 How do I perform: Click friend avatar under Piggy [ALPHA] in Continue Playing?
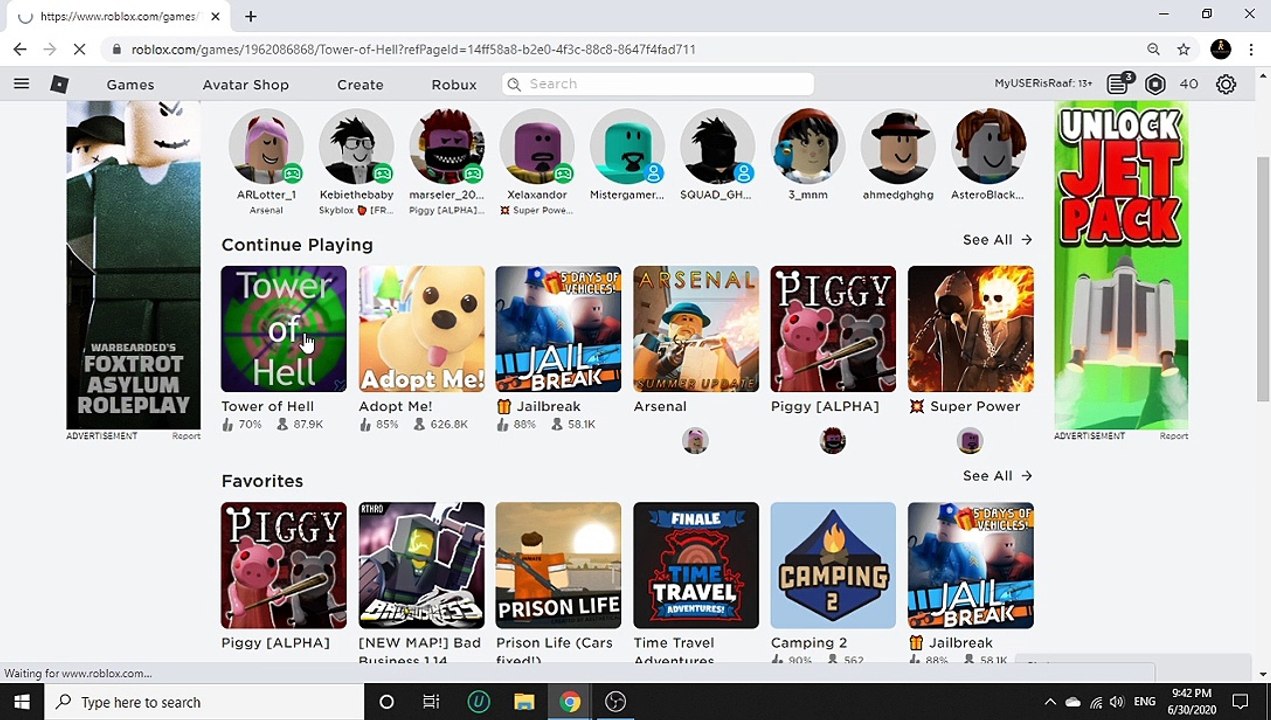pyautogui.click(x=832, y=440)
